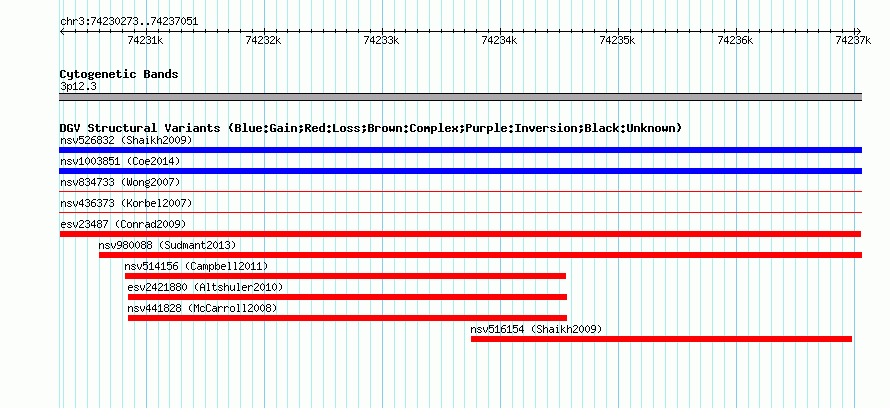The image size is (890, 408).
Task: Click the nsv441828 (McCarroll2008) label
Action: point(202,308)
